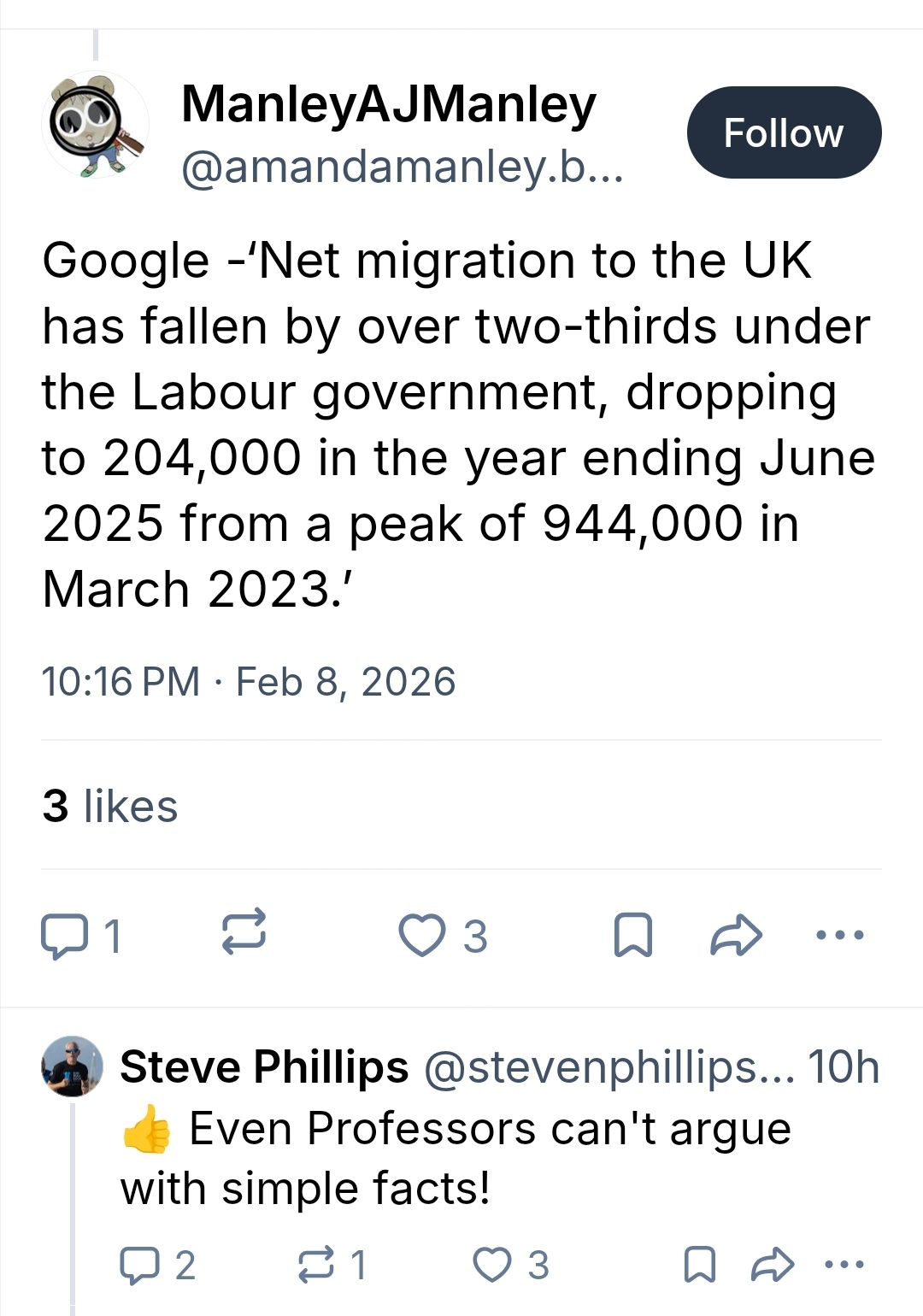
Task: Bookmark the main post
Action: [x=633, y=935]
